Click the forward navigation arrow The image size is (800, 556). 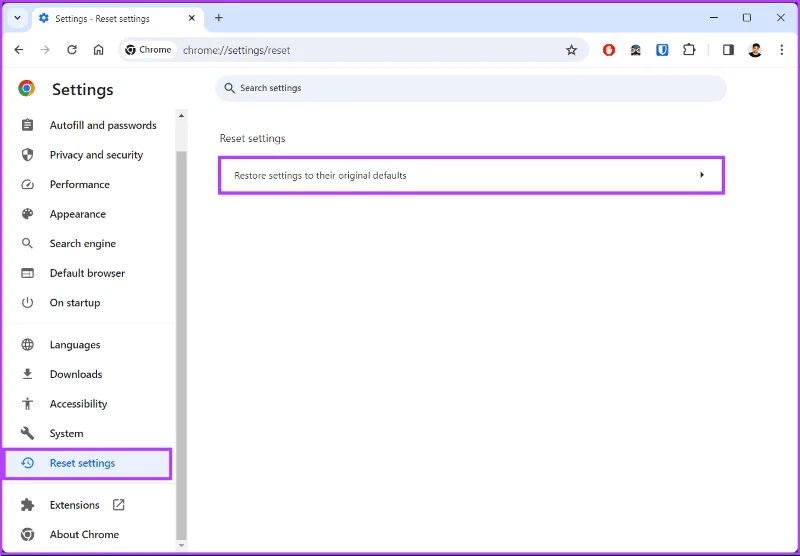[45, 49]
